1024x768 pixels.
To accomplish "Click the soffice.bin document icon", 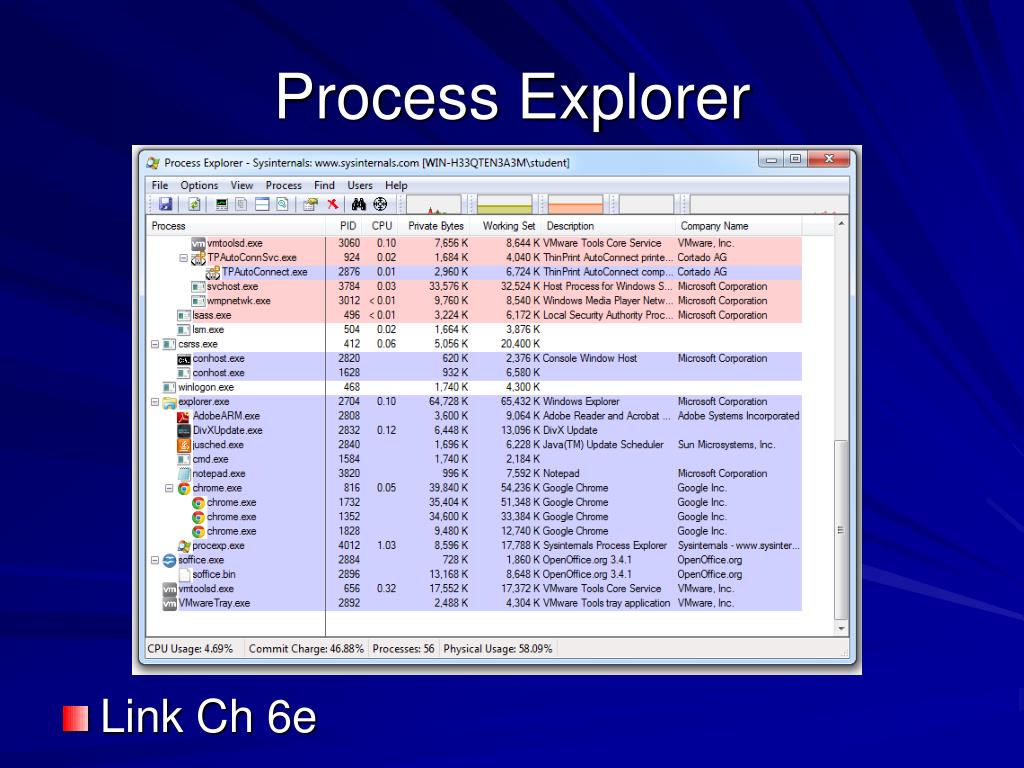I will click(184, 575).
